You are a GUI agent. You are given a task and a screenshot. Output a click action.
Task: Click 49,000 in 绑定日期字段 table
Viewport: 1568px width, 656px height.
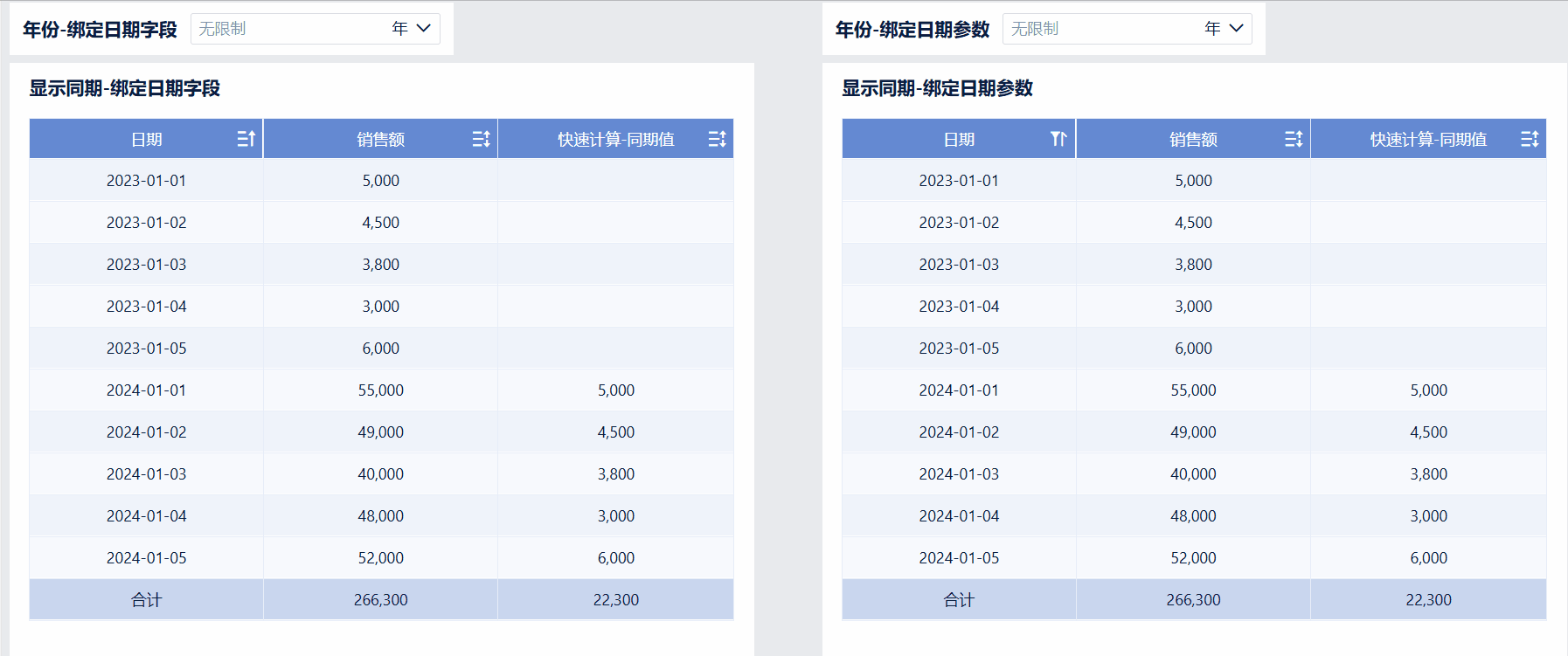coord(381,432)
